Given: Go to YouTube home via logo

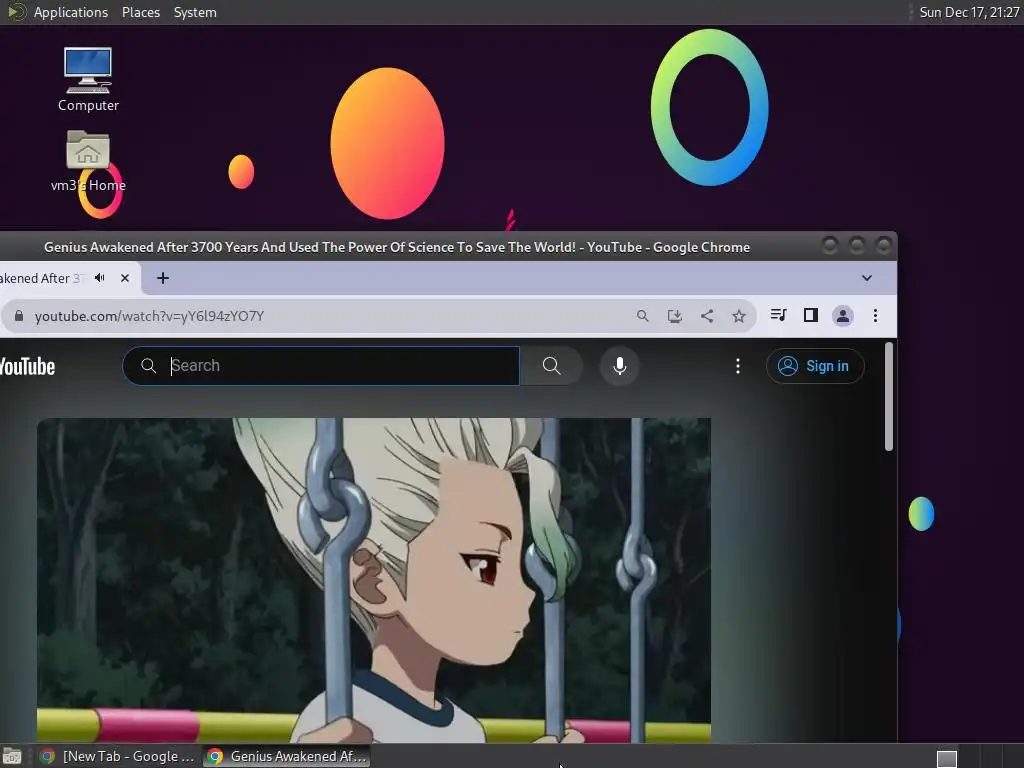Looking at the screenshot, I should click(x=27, y=366).
